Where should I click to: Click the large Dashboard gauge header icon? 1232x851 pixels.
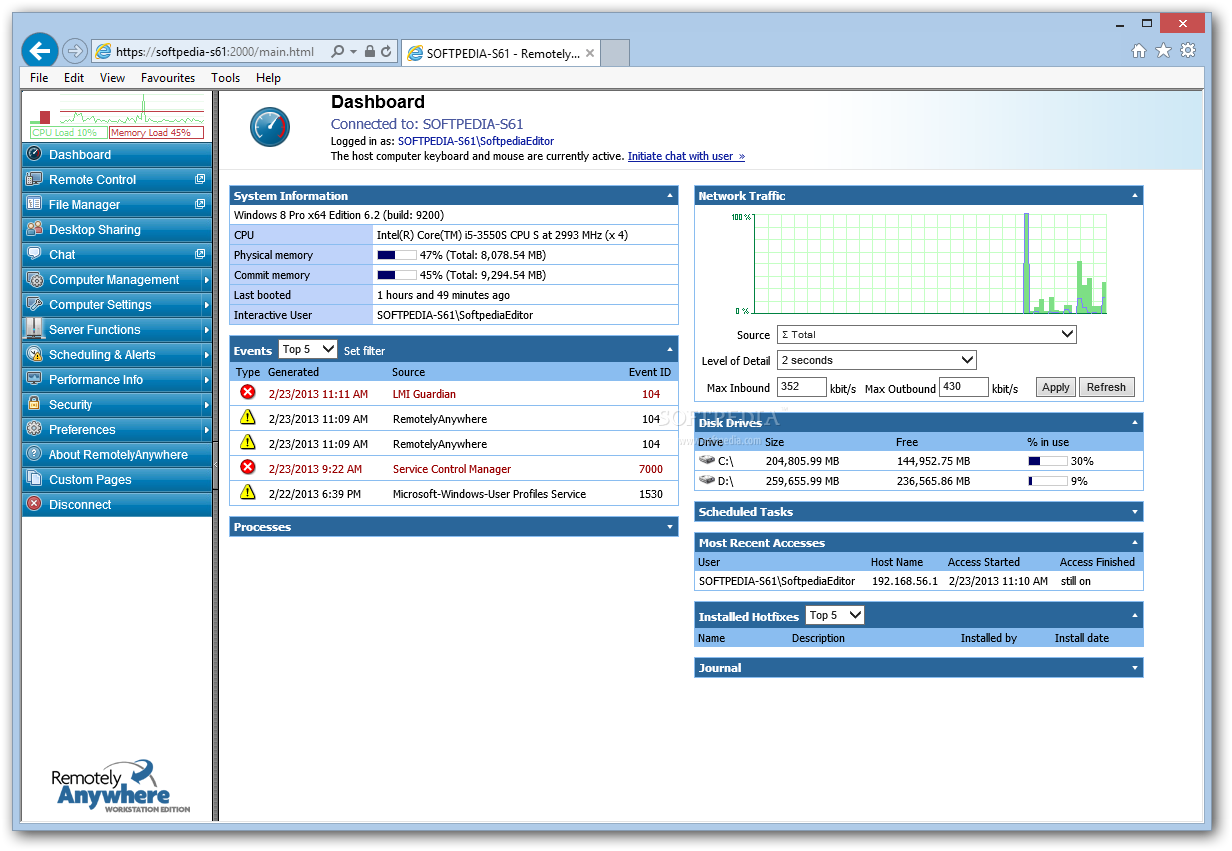tap(269, 127)
